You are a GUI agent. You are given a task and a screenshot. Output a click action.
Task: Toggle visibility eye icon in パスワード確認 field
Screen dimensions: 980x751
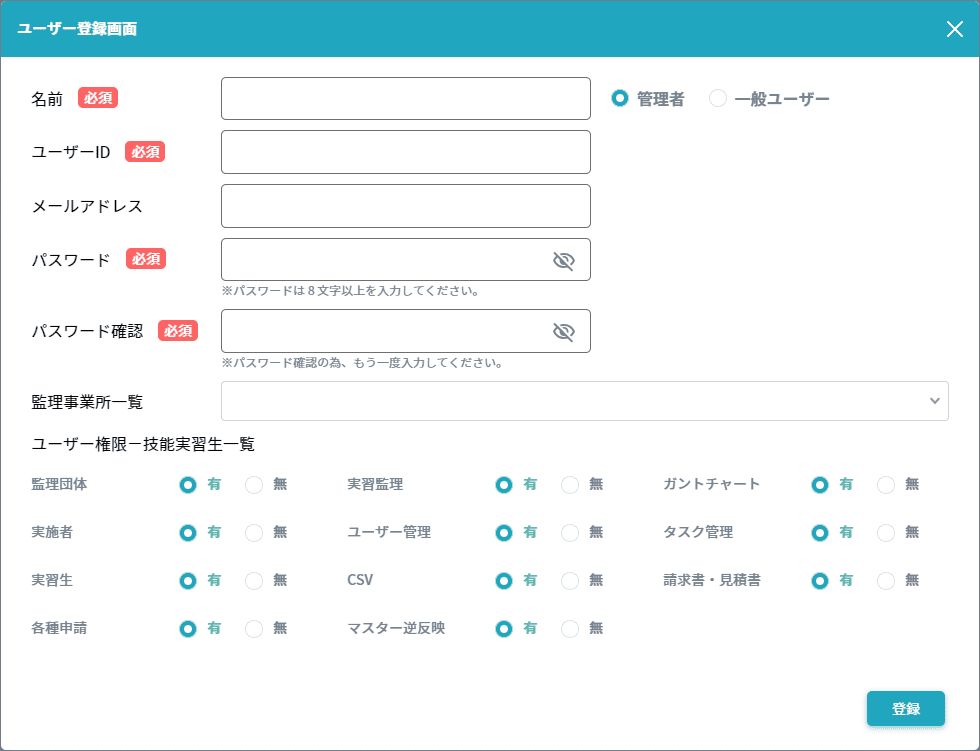564,332
